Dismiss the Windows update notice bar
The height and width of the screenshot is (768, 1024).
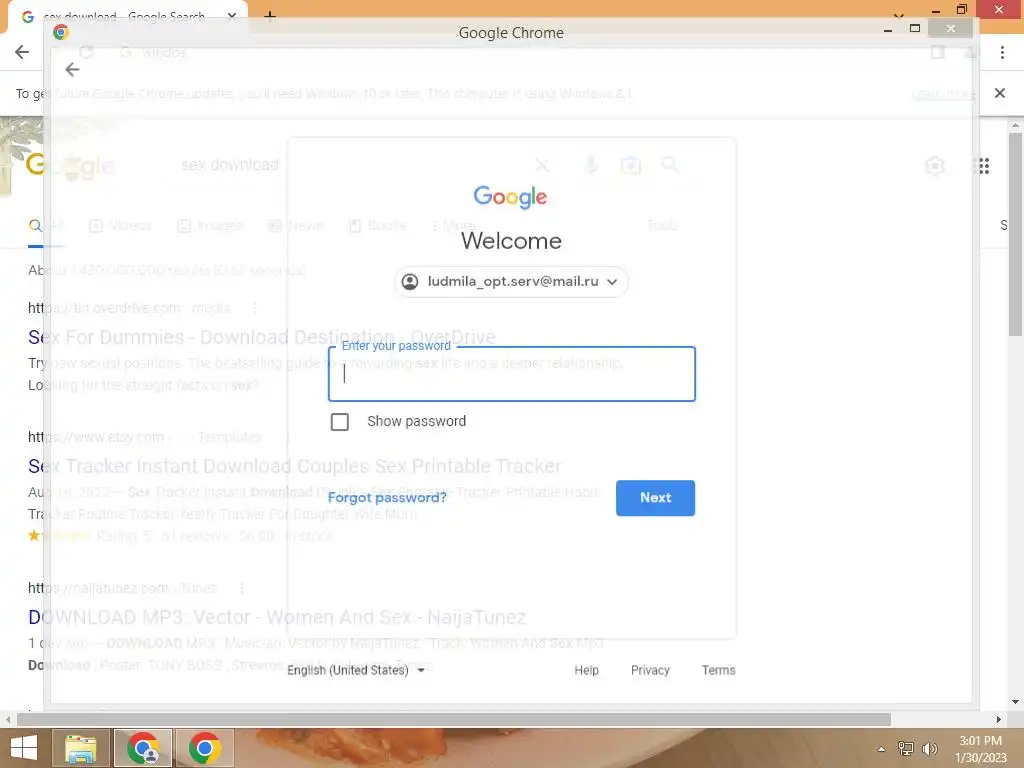pyautogui.click(x=999, y=93)
